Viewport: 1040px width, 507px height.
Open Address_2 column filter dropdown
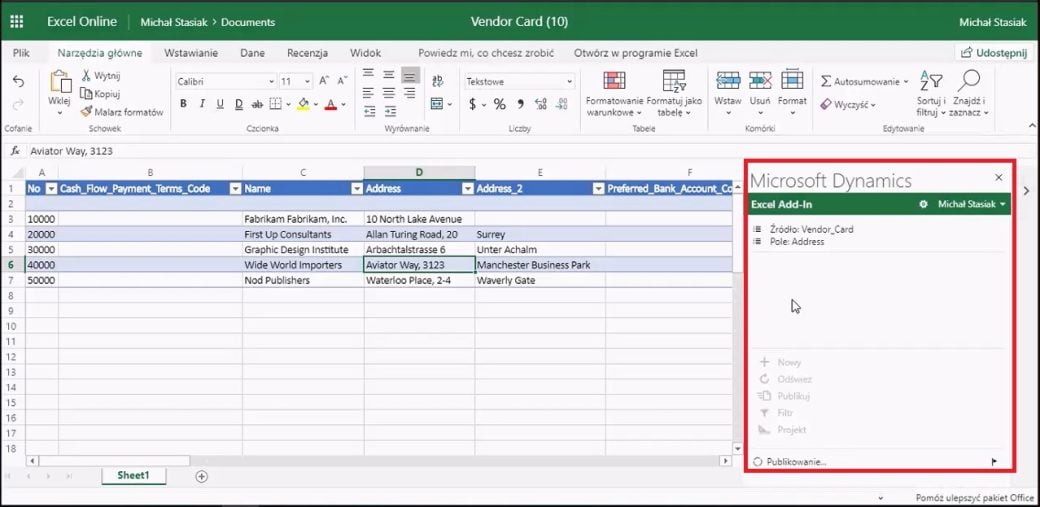coord(598,189)
